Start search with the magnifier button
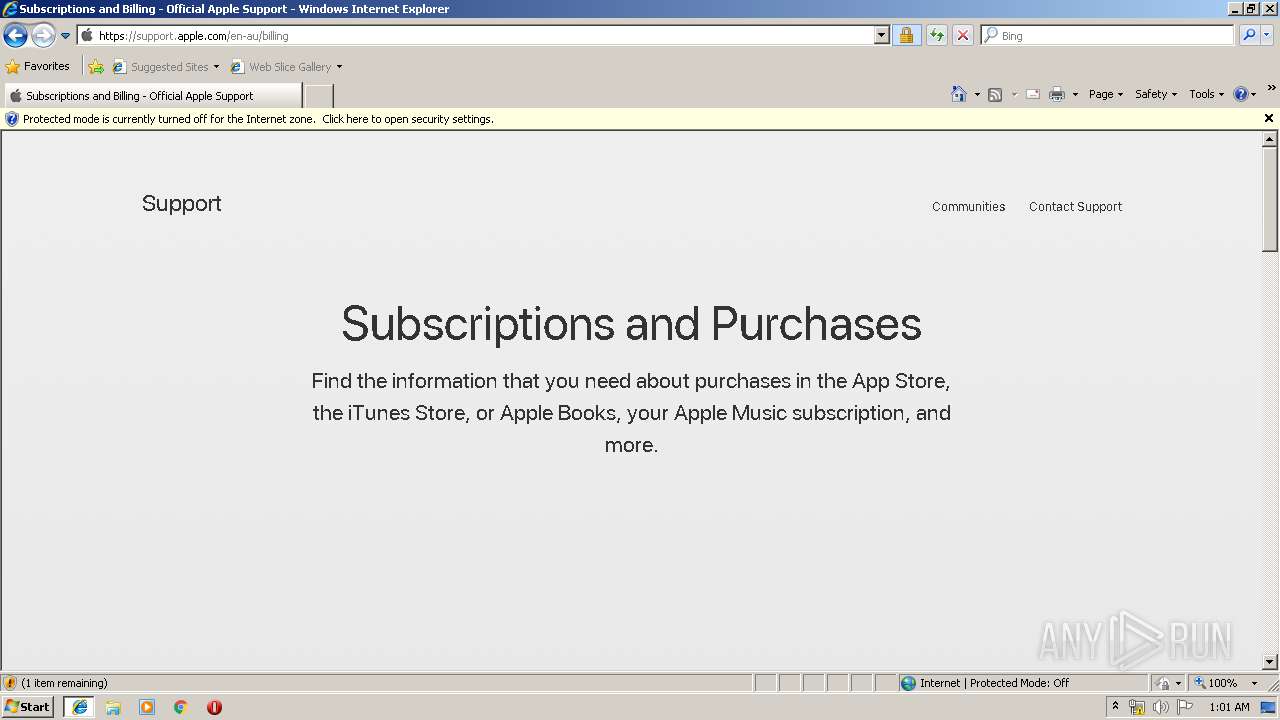The height and width of the screenshot is (720, 1280). coord(1249,35)
